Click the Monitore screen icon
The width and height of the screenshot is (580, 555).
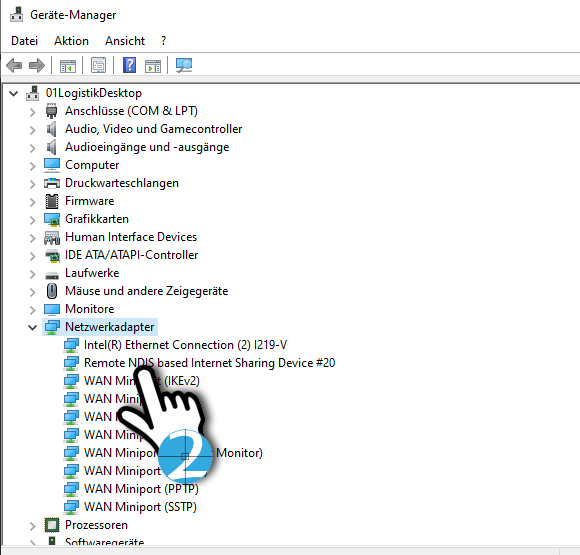pyautogui.click(x=52, y=309)
